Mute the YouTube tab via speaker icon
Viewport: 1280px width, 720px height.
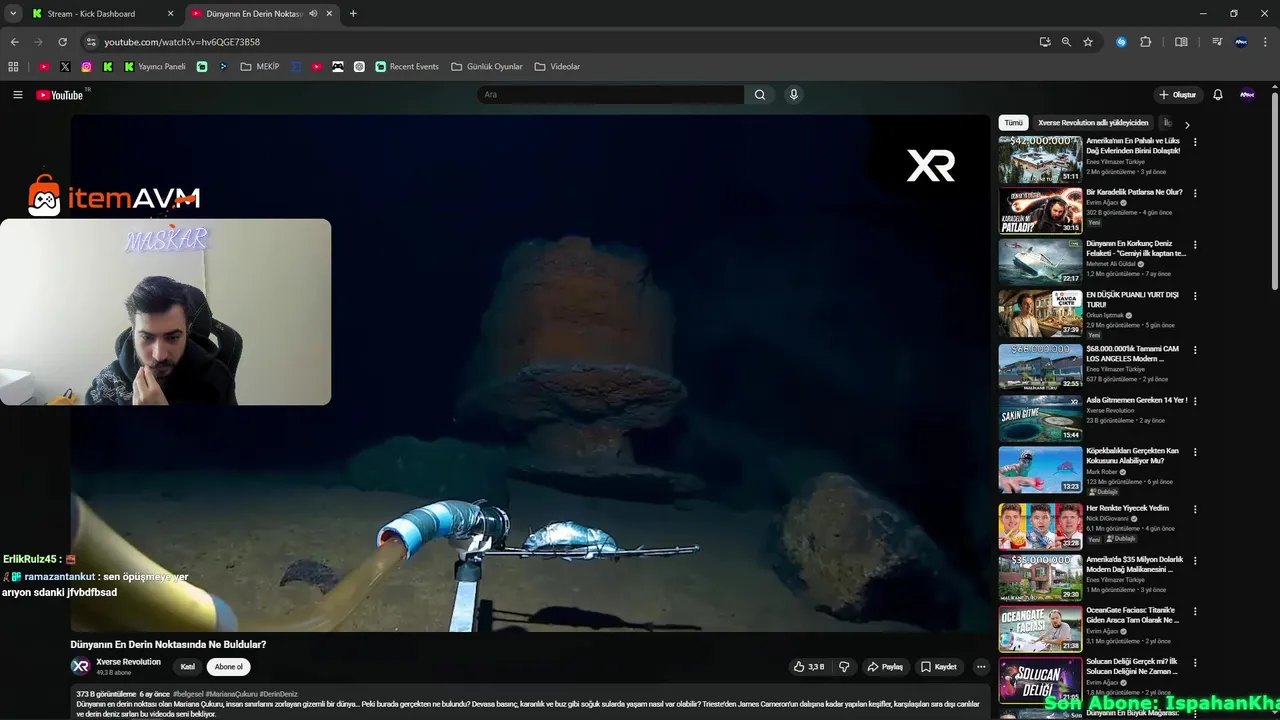(x=313, y=14)
